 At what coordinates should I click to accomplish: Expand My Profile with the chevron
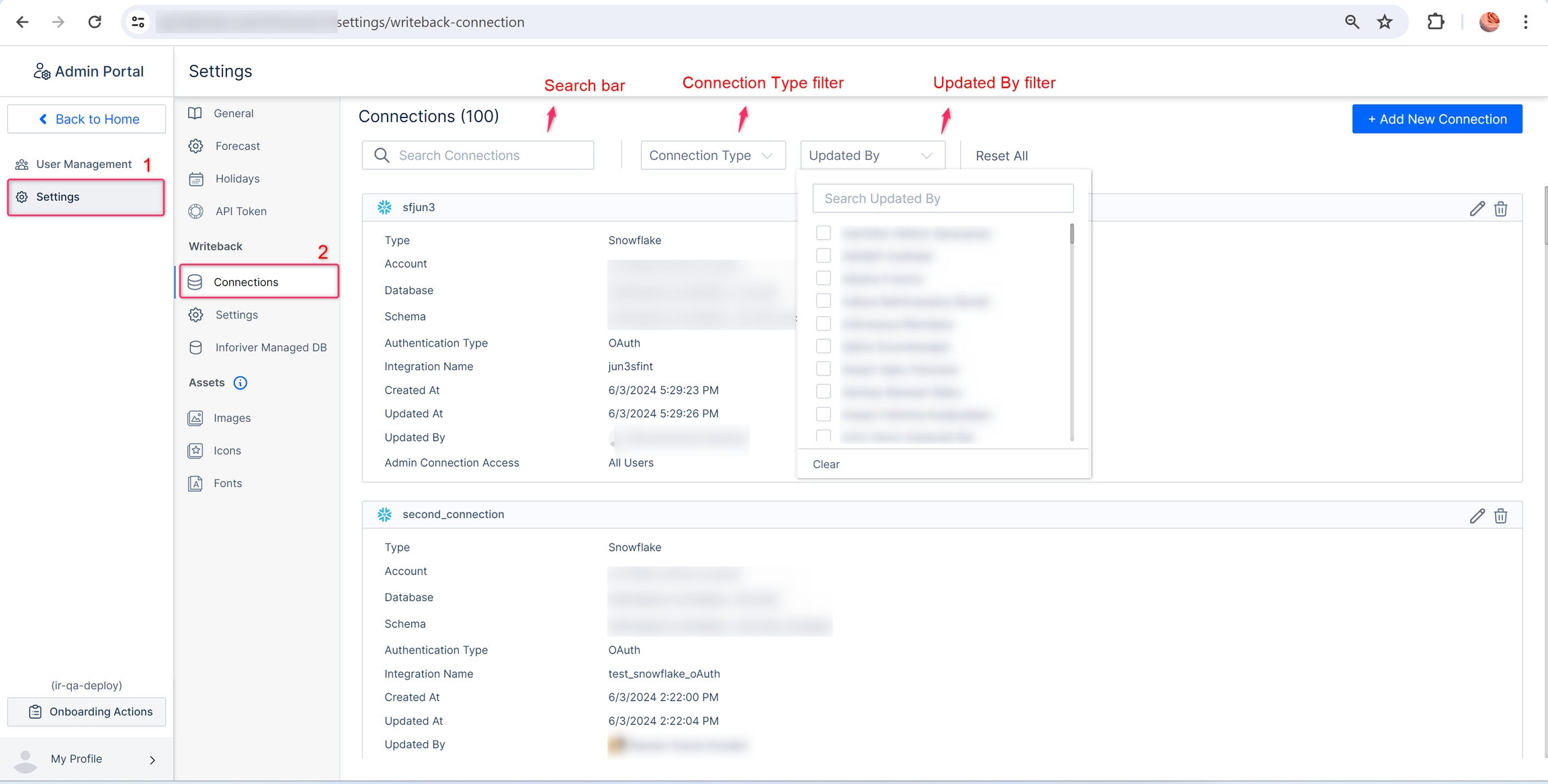(153, 760)
